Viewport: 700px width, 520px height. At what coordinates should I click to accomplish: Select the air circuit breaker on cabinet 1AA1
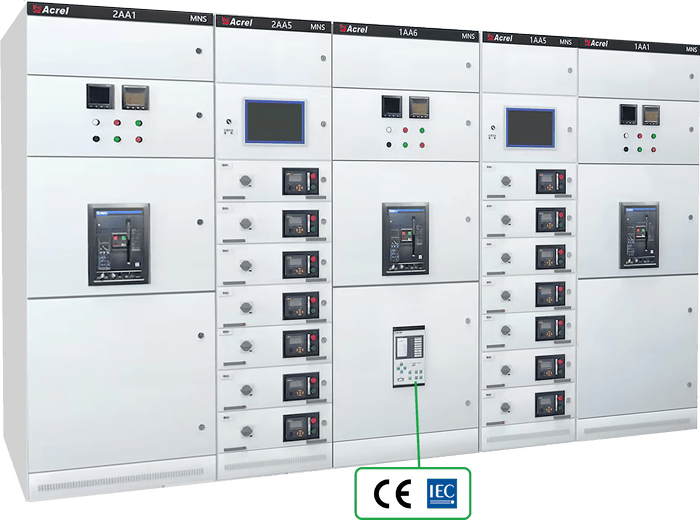638,235
